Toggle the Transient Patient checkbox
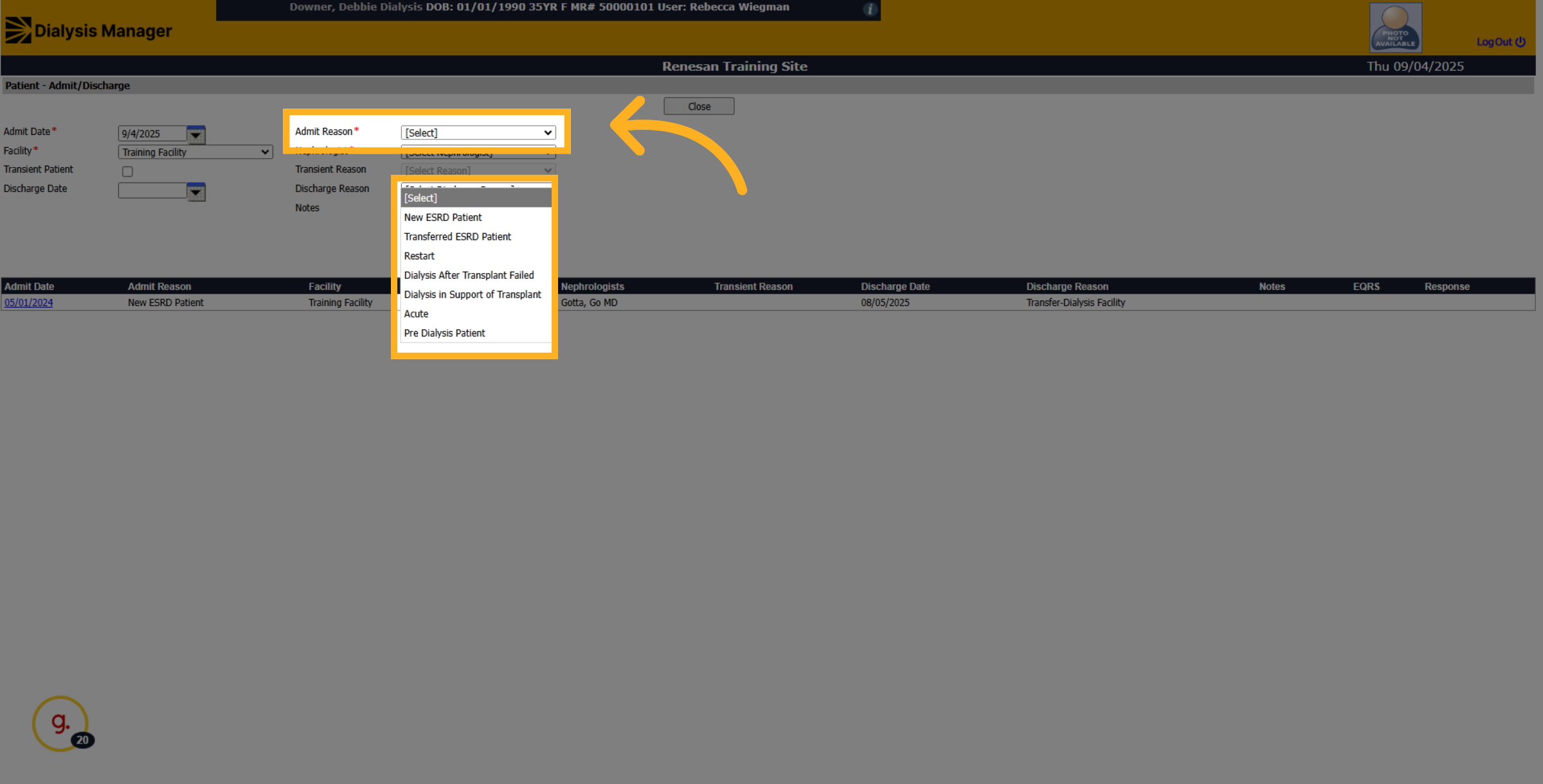The image size is (1543, 784). 127,171
